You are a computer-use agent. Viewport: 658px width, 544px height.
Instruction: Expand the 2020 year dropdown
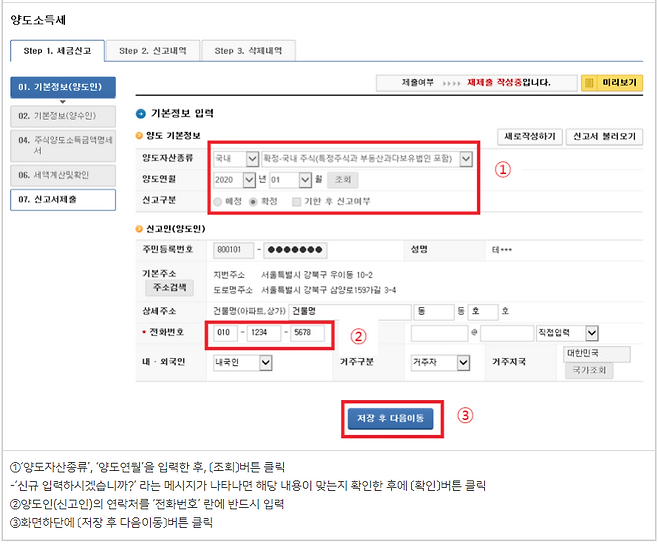[236, 180]
